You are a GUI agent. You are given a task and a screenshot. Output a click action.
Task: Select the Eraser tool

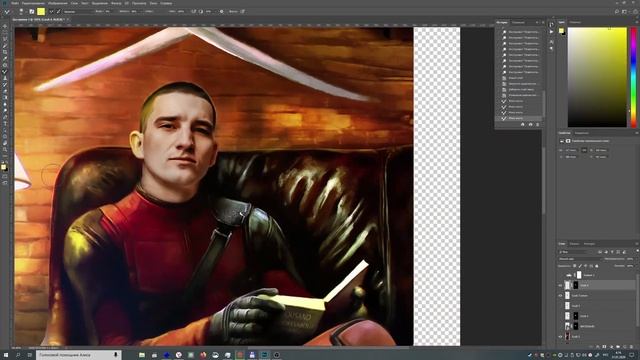[x=5, y=91]
